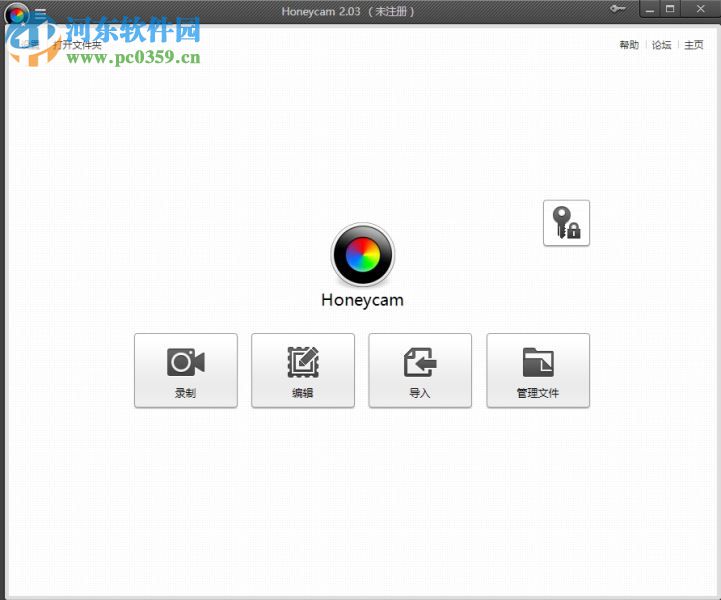The image size is (721, 600).
Task: Open the hamburger menu in title bar
Action: 40,13
